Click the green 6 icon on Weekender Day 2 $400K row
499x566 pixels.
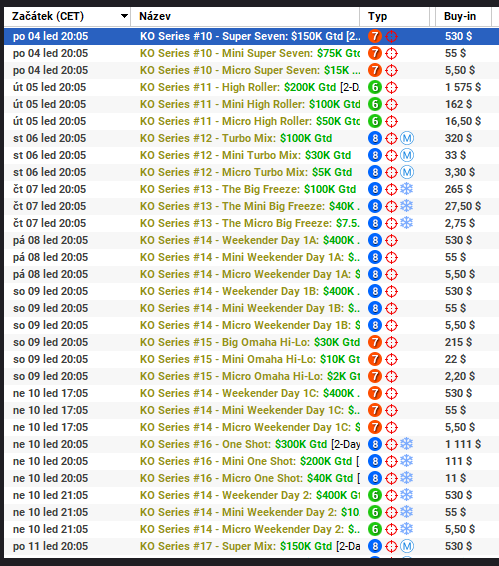click(375, 495)
